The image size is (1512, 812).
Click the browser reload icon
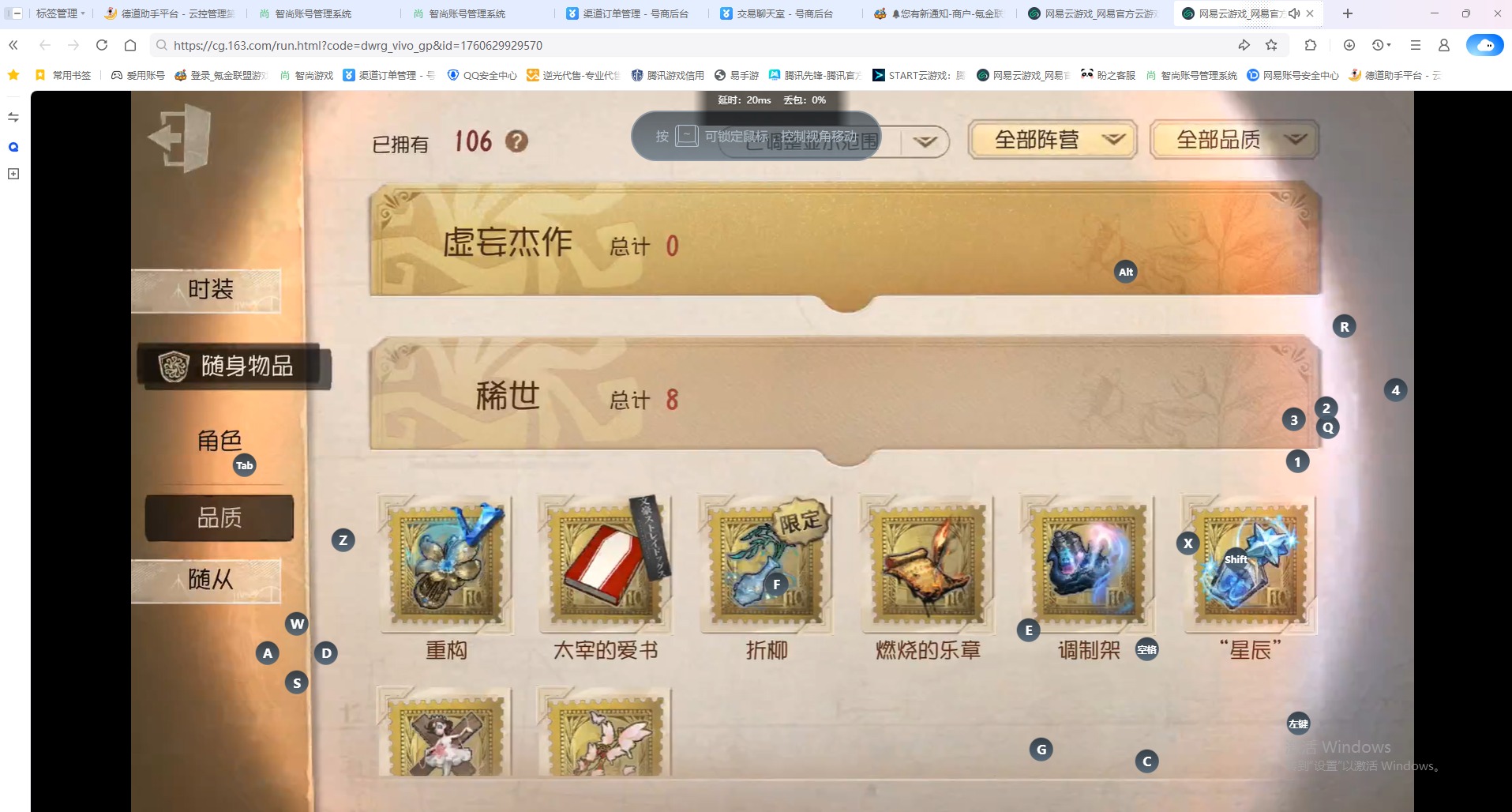(102, 45)
